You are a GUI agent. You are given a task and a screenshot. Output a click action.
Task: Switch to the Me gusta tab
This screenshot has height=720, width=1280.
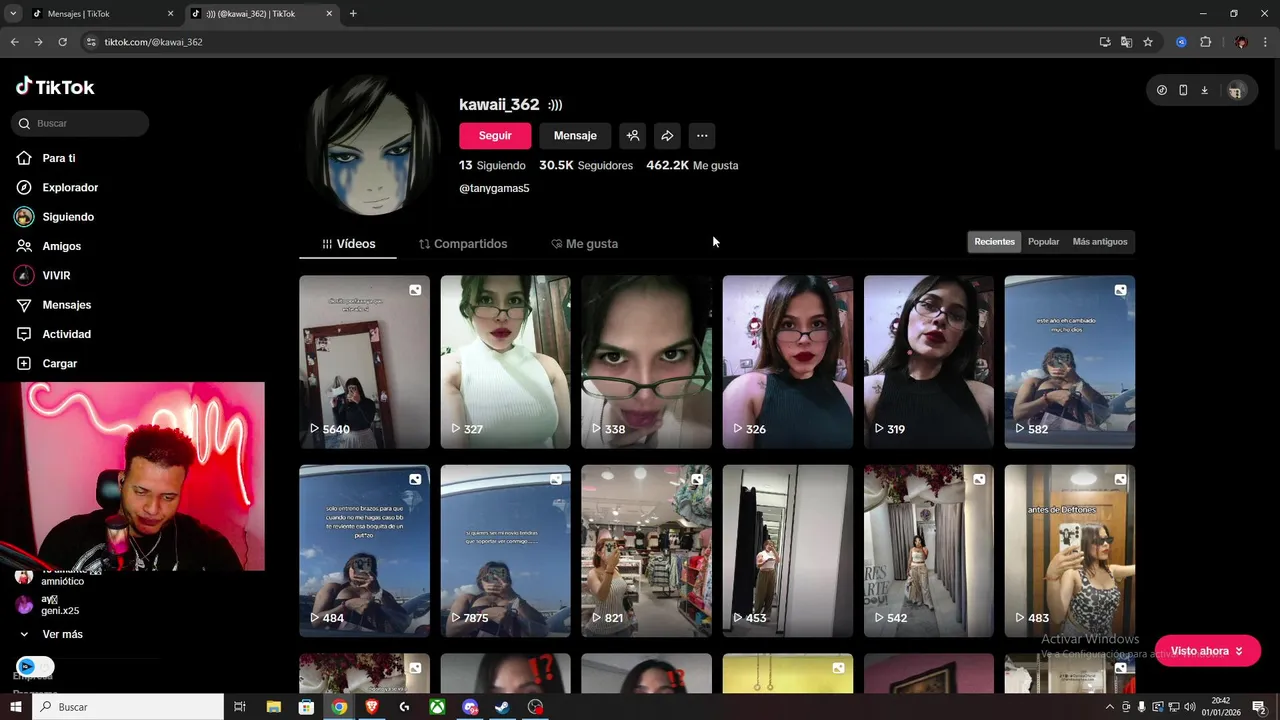point(585,244)
